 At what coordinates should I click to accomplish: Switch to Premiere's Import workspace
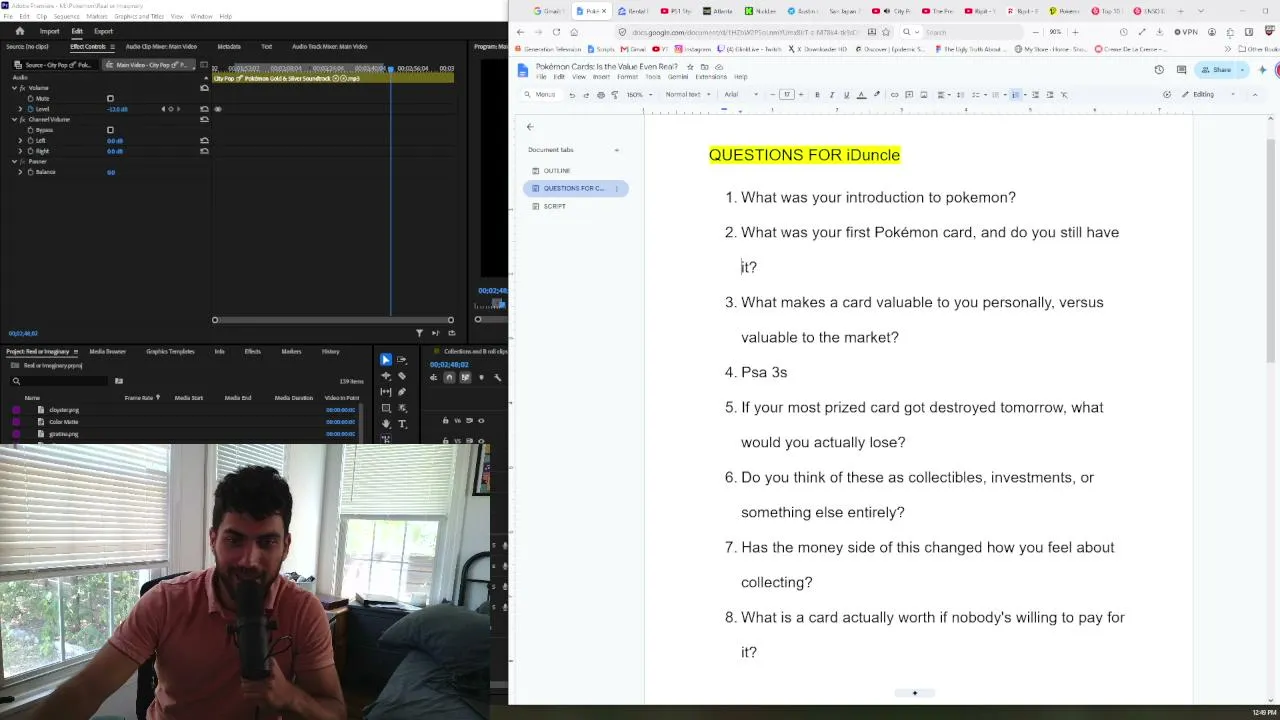[x=49, y=31]
